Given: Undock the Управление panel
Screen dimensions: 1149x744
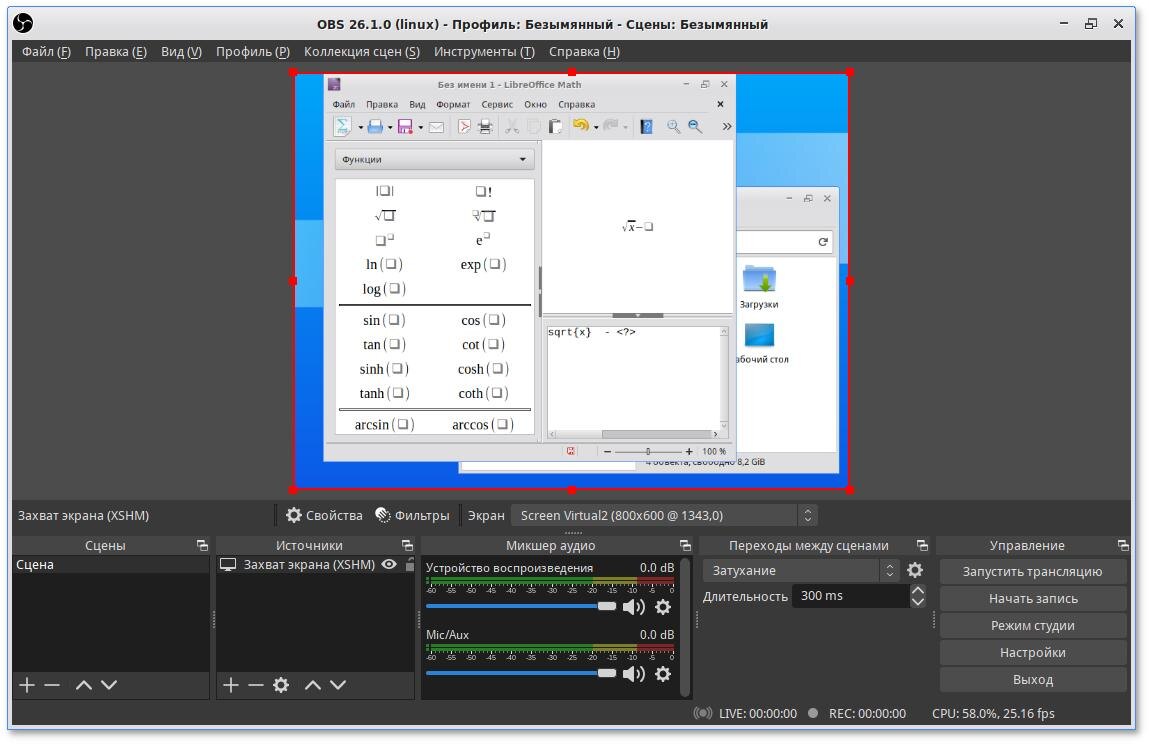Looking at the screenshot, I should [1123, 545].
